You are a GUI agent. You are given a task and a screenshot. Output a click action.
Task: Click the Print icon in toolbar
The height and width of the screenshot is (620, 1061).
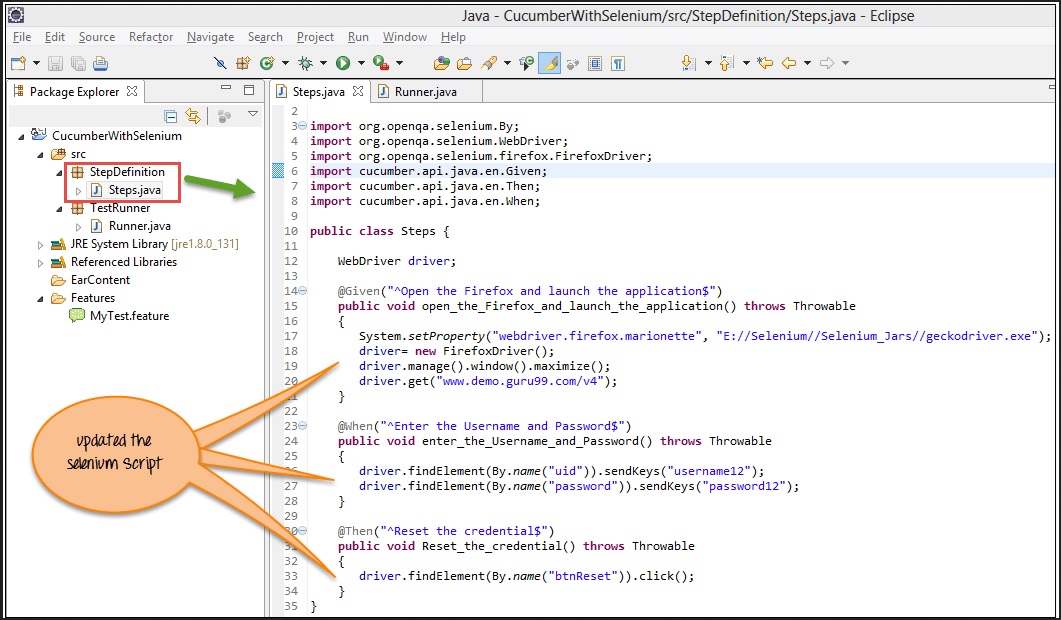[x=100, y=64]
